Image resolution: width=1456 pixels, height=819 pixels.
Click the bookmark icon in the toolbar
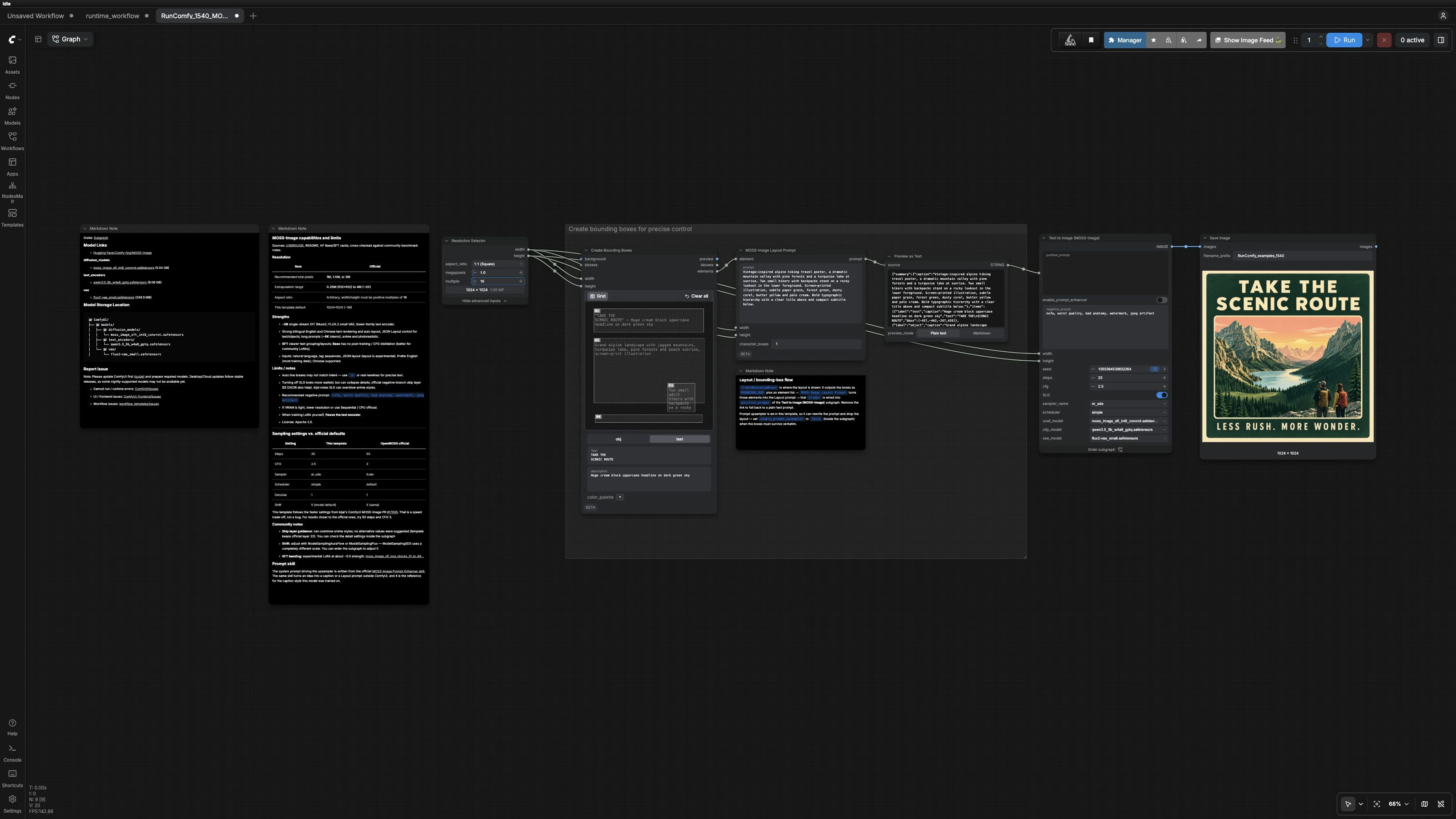click(x=1091, y=40)
